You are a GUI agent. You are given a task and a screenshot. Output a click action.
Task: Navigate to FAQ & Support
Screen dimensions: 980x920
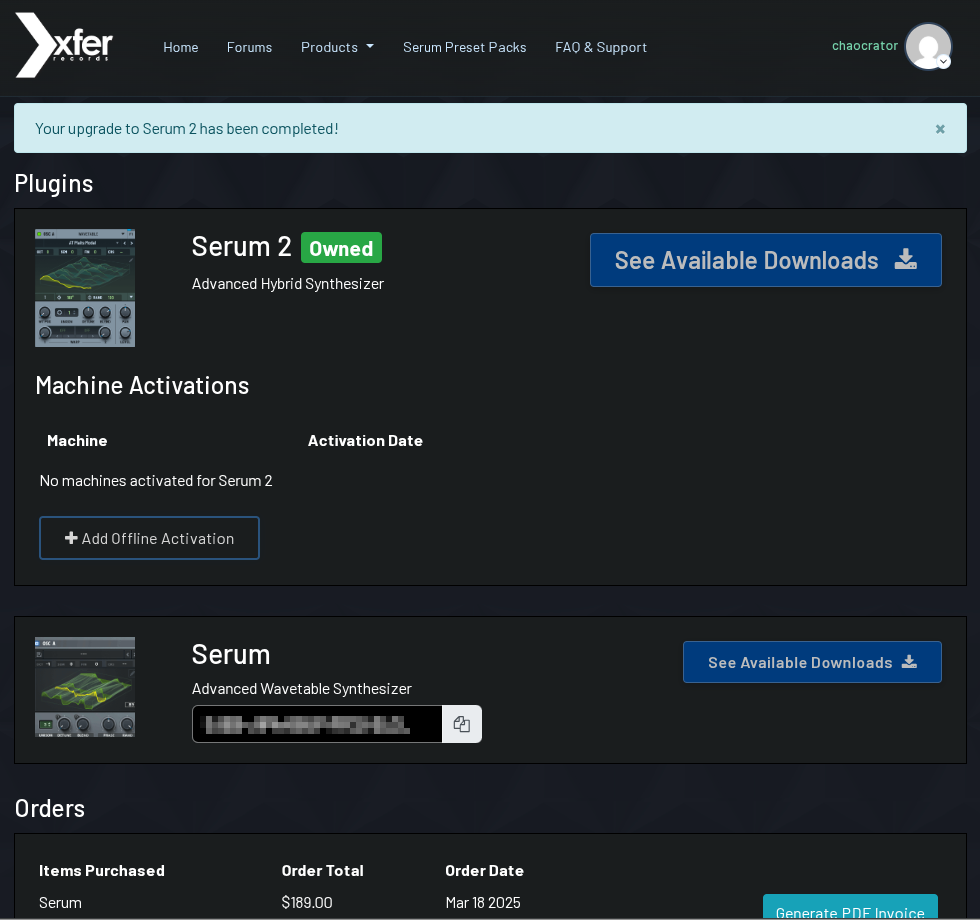pyautogui.click(x=601, y=47)
